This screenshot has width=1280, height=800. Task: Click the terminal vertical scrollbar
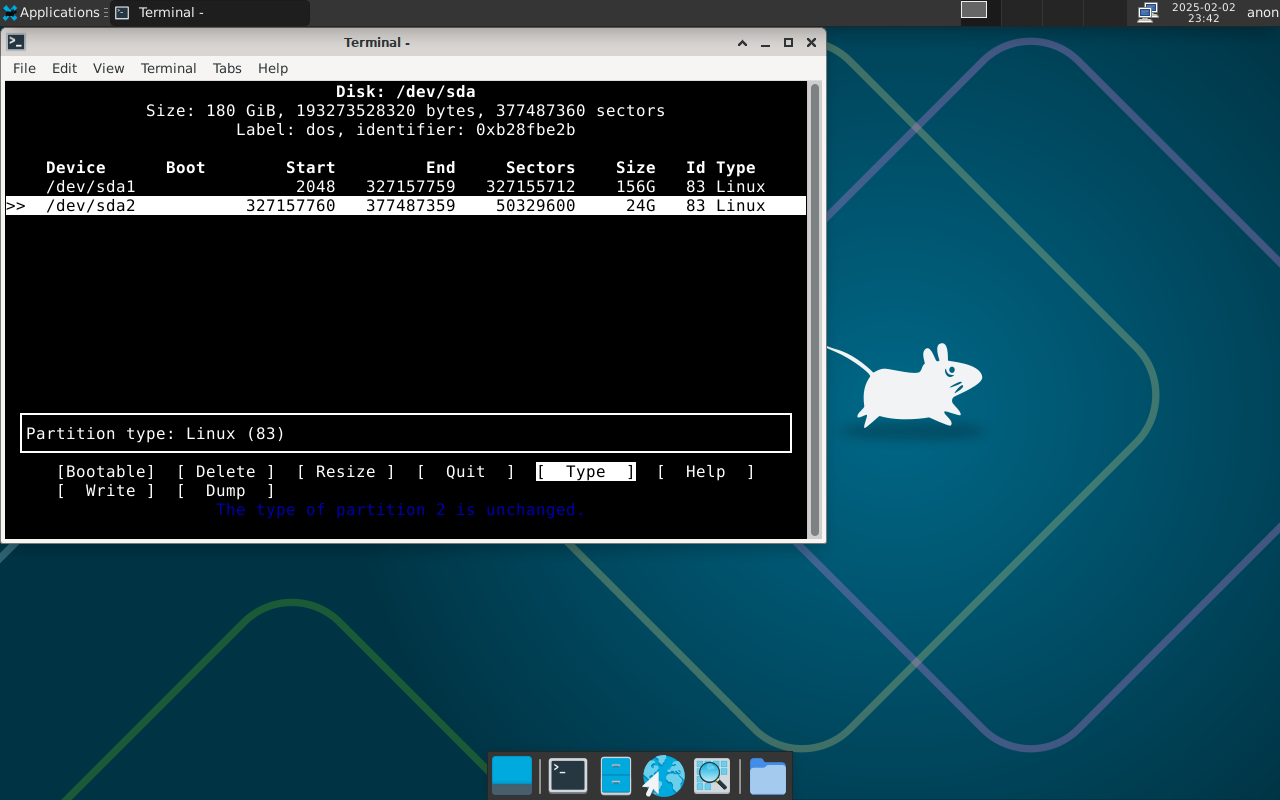[x=815, y=310]
